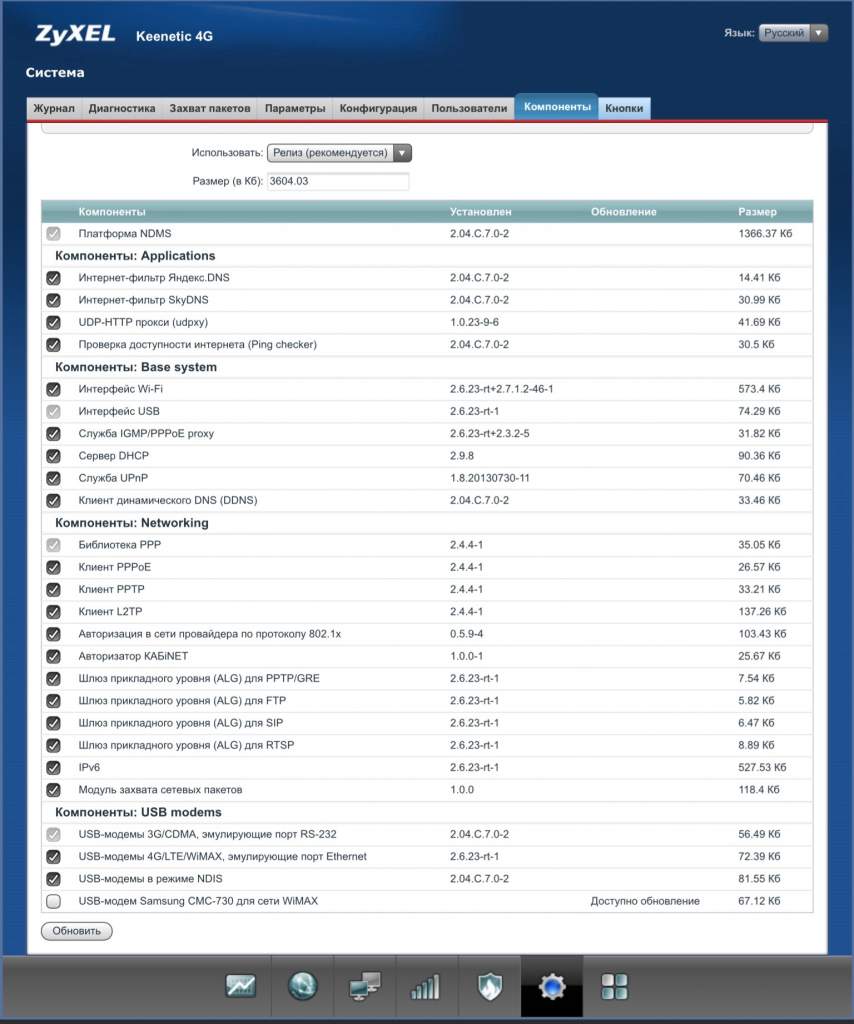Open the Wi-Fi signal bars icon
854x1024 pixels.
[425, 986]
